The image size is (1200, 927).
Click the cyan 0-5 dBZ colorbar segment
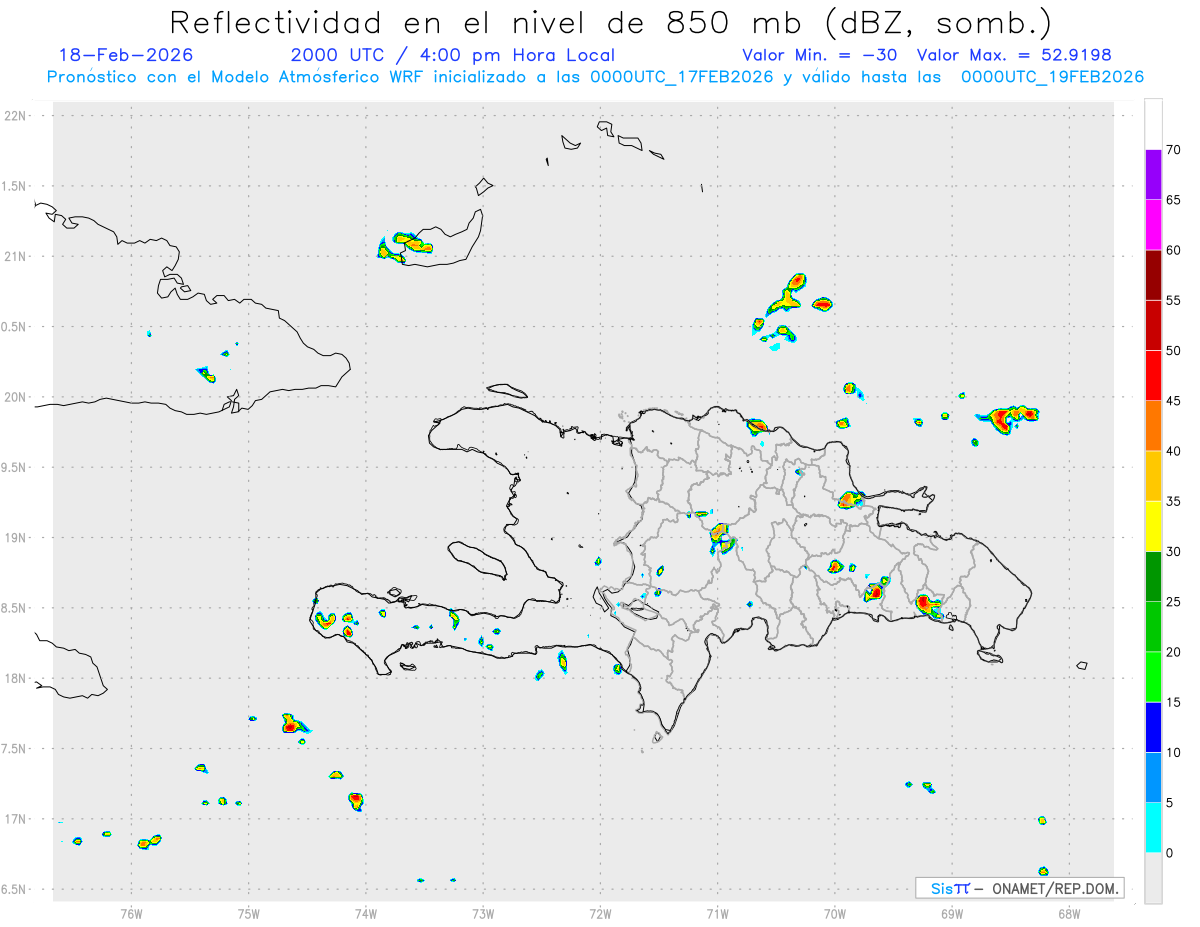(1153, 828)
